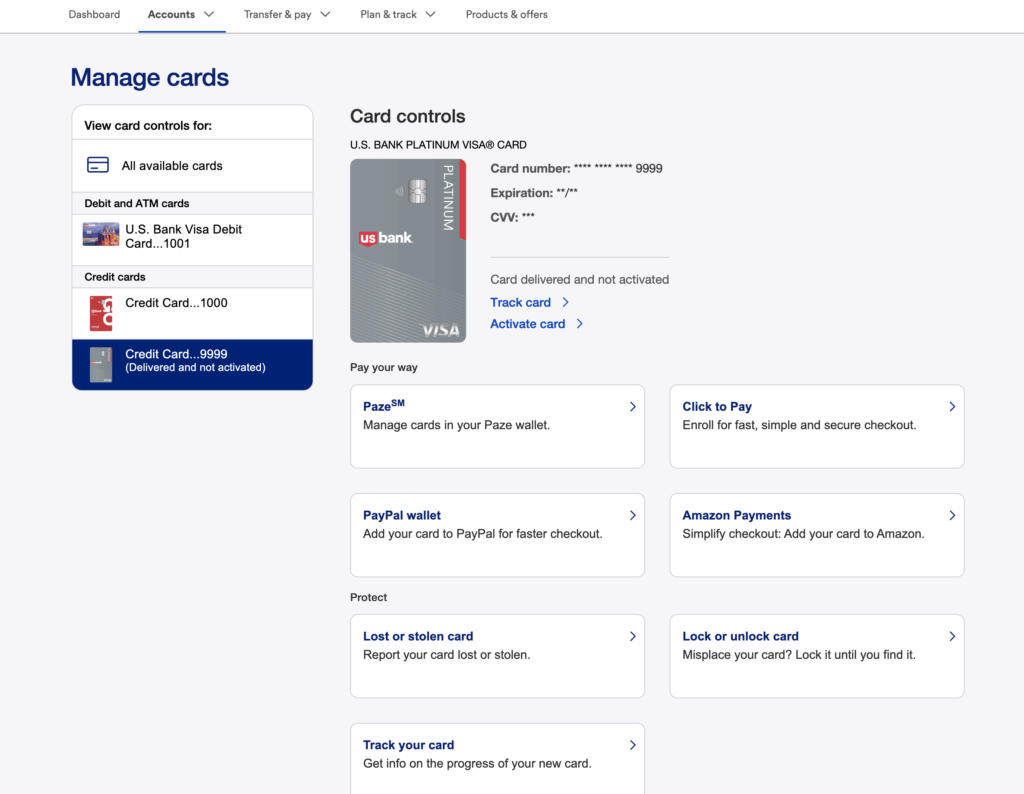This screenshot has width=1024, height=794.
Task: Click the arrow on Amazon Payments card
Action: (952, 515)
